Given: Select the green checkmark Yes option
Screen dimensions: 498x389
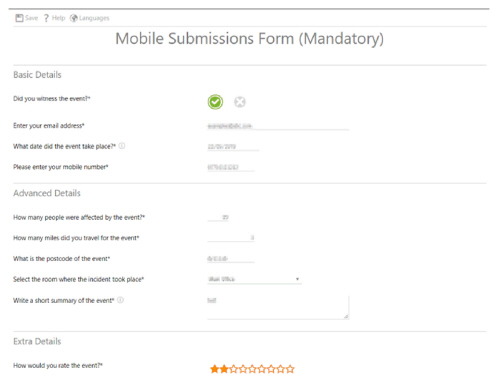Looking at the screenshot, I should [215, 102].
